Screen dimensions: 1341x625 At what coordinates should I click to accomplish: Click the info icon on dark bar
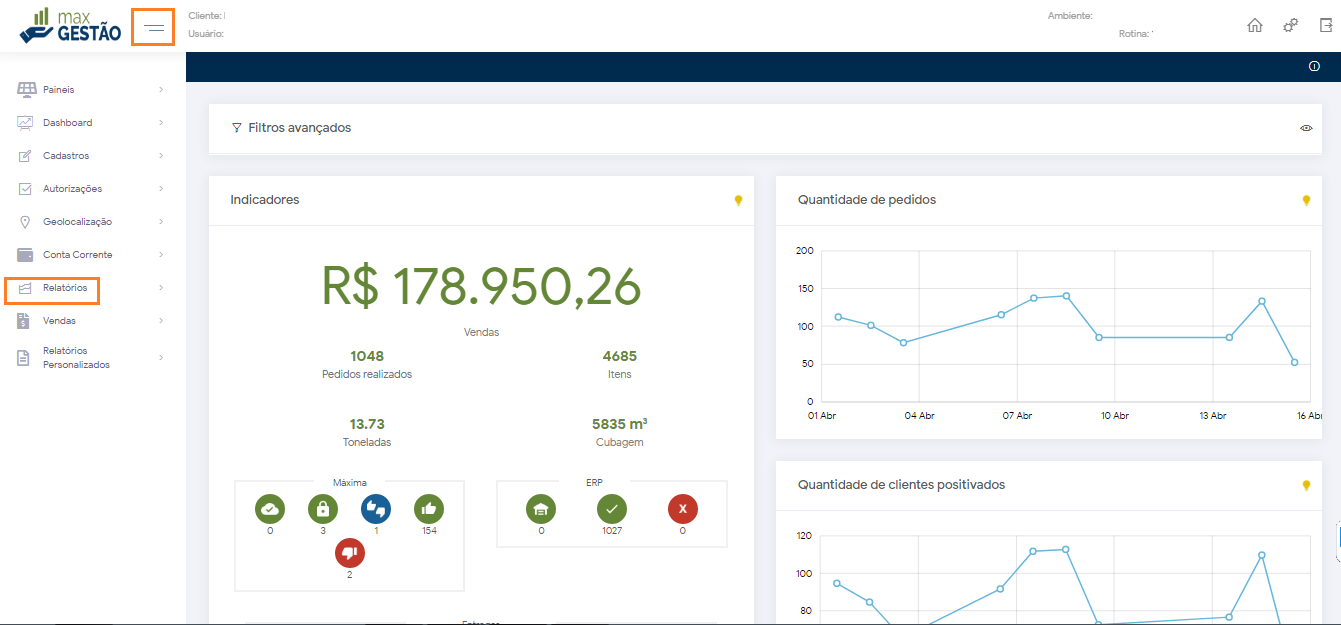pos(1314,66)
